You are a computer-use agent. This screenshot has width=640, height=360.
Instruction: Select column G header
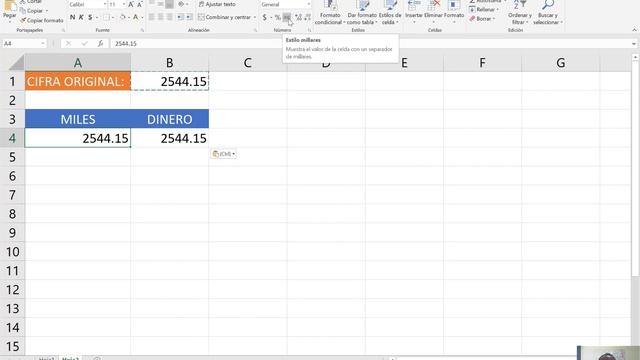click(x=560, y=63)
